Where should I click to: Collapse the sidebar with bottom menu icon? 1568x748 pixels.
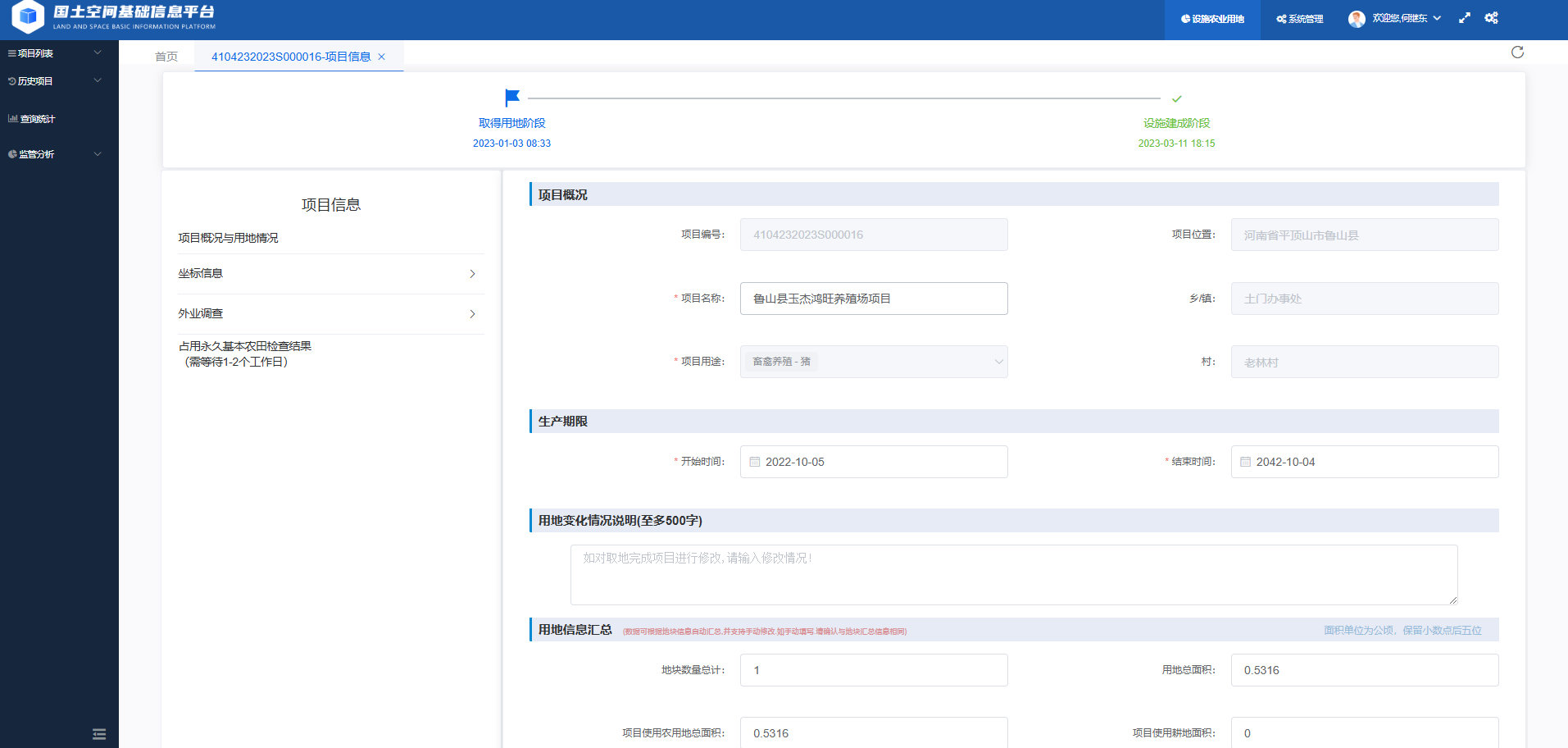point(99,734)
